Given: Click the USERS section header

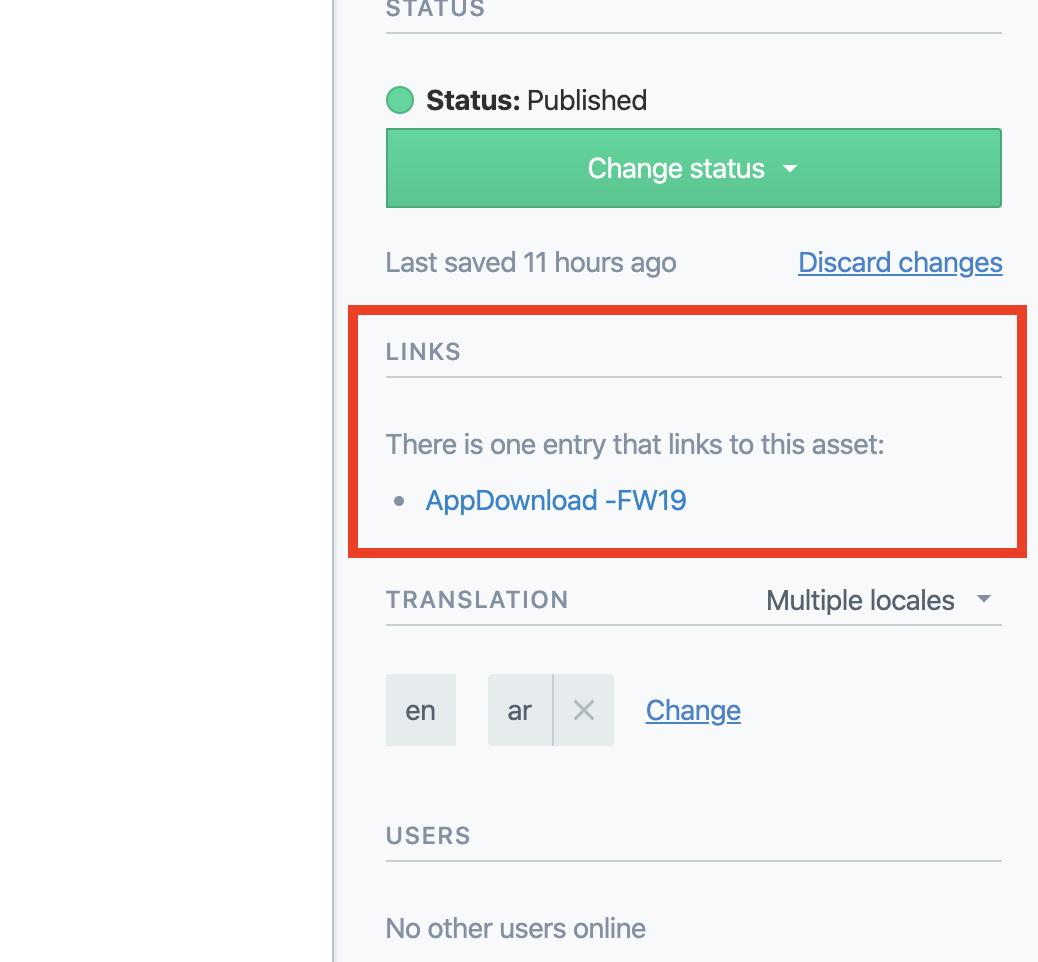Looking at the screenshot, I should (x=428, y=836).
